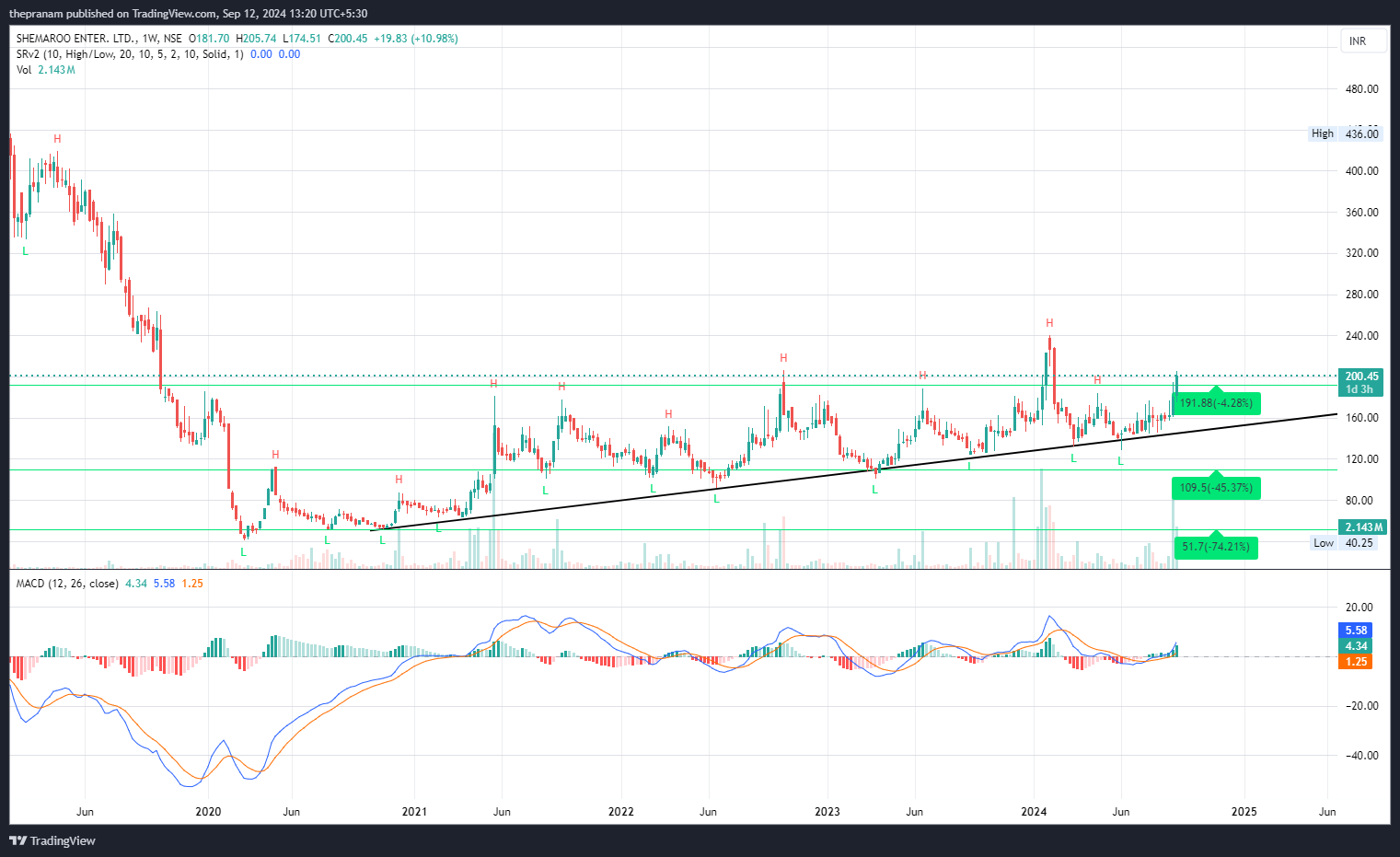Click the 51.7(-74.21%) green level tag
This screenshot has height=857, width=1400.
(x=1216, y=547)
